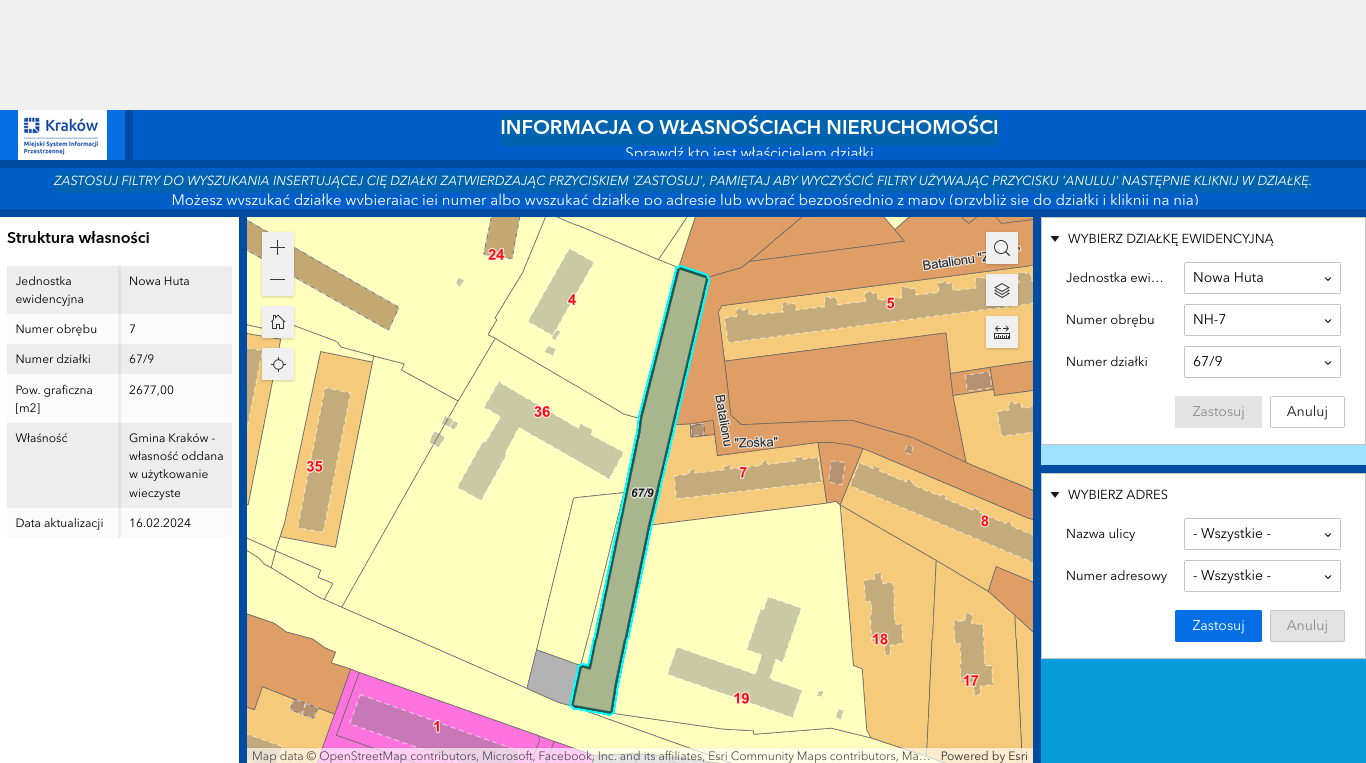Collapse the Wybierz adres section
The width and height of the screenshot is (1366, 763).
point(1054,495)
